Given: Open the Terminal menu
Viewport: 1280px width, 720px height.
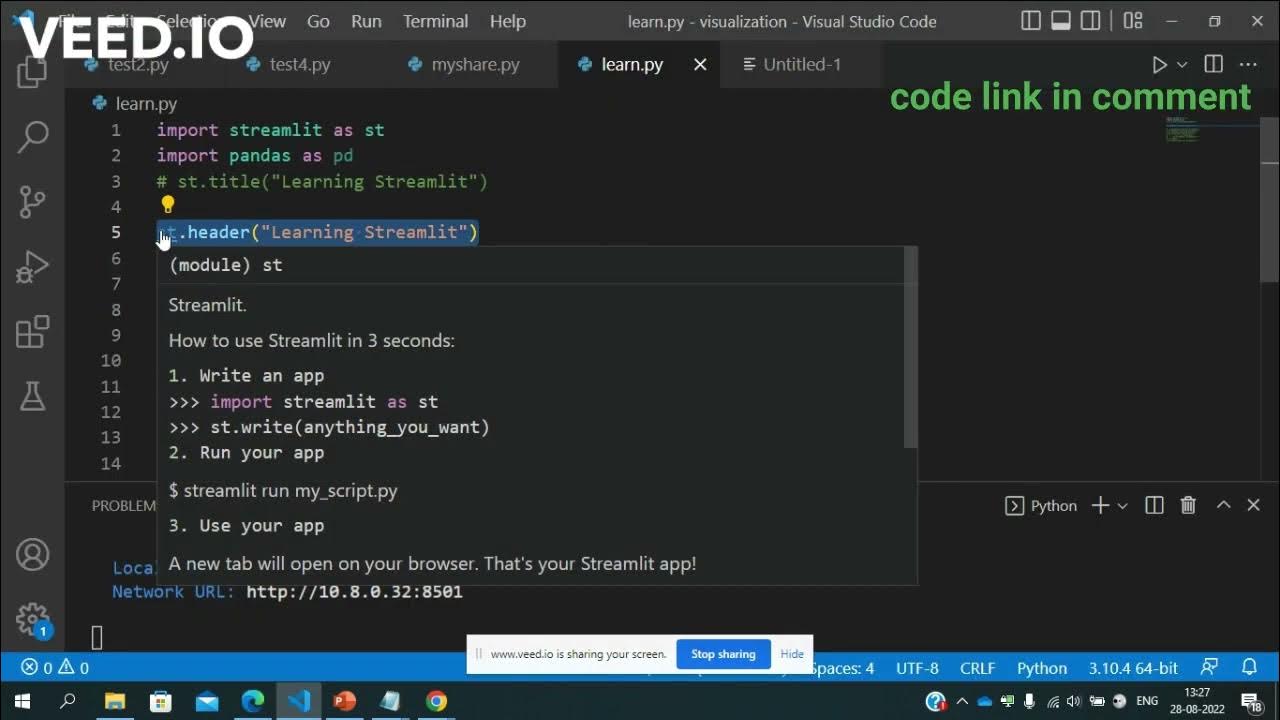Looking at the screenshot, I should [435, 21].
